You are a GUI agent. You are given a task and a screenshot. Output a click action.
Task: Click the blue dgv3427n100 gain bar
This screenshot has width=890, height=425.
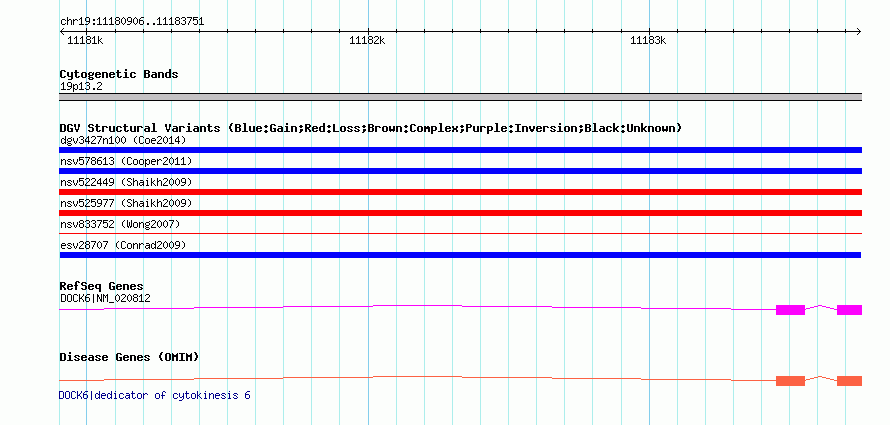pos(461,150)
